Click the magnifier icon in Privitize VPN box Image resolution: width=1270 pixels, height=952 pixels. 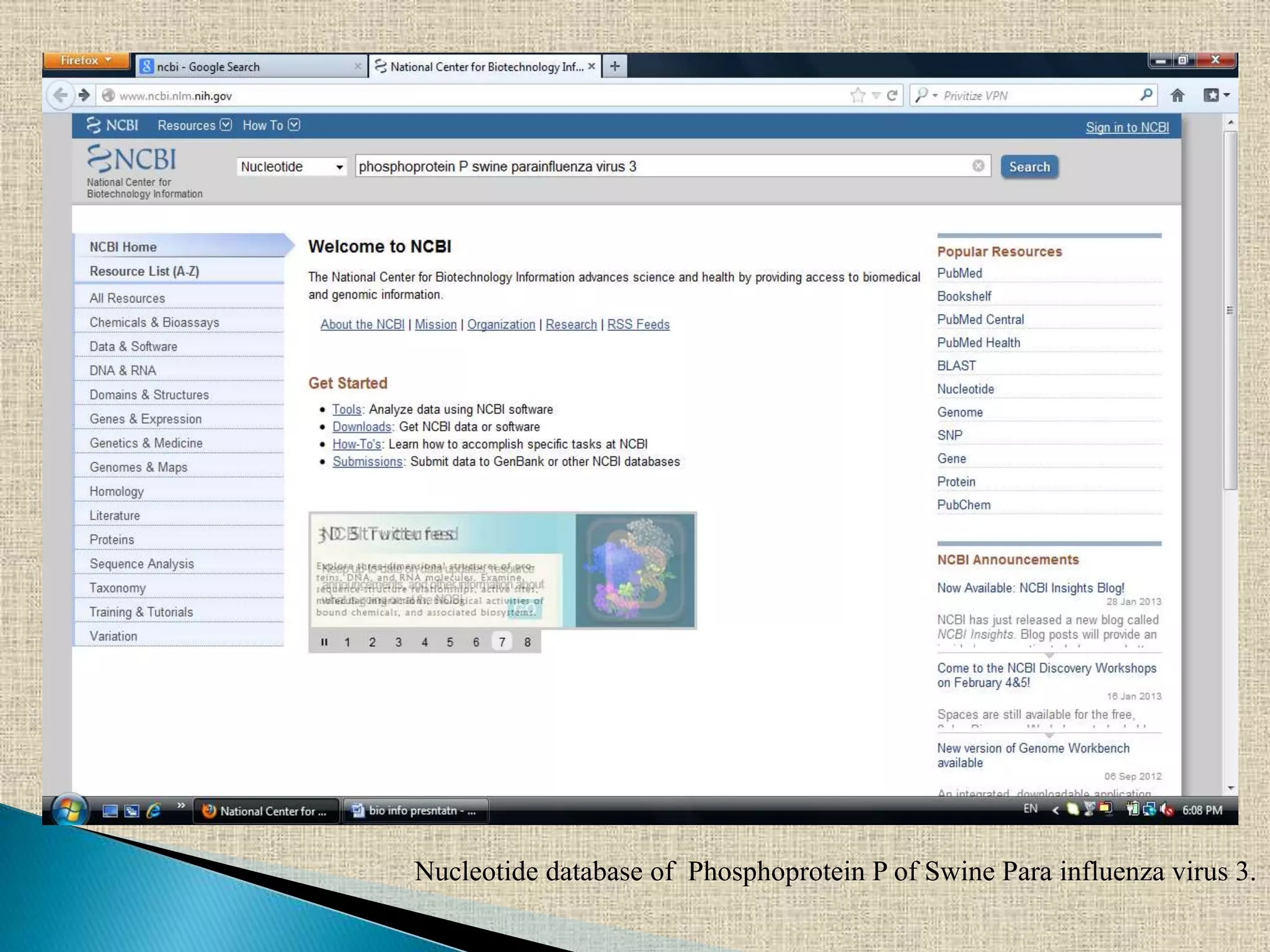tap(1146, 95)
